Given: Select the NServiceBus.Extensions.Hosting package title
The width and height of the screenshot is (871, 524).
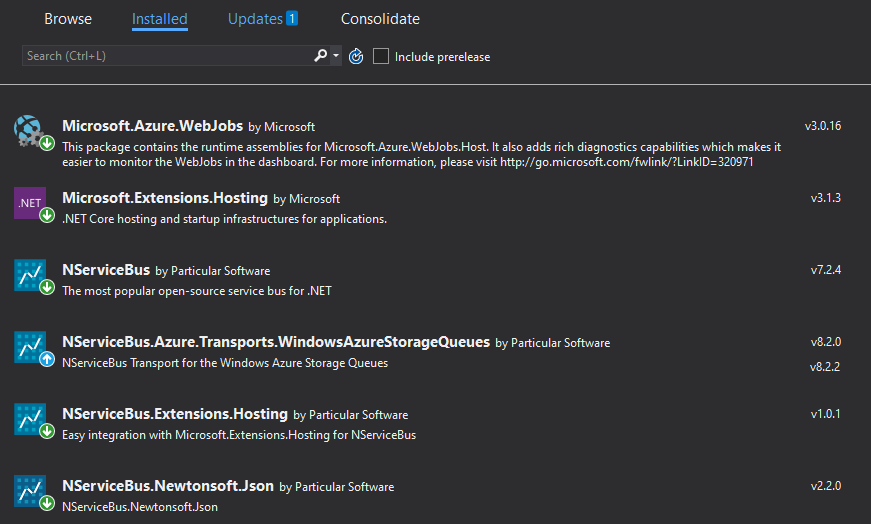Looking at the screenshot, I should pyautogui.click(x=175, y=414).
